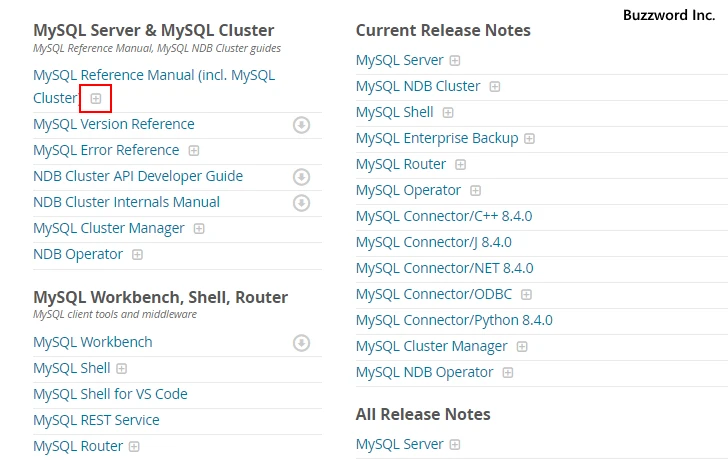The height and width of the screenshot is (460, 728).
Task: Open MySQL Shell for VS Code link
Action: [110, 394]
